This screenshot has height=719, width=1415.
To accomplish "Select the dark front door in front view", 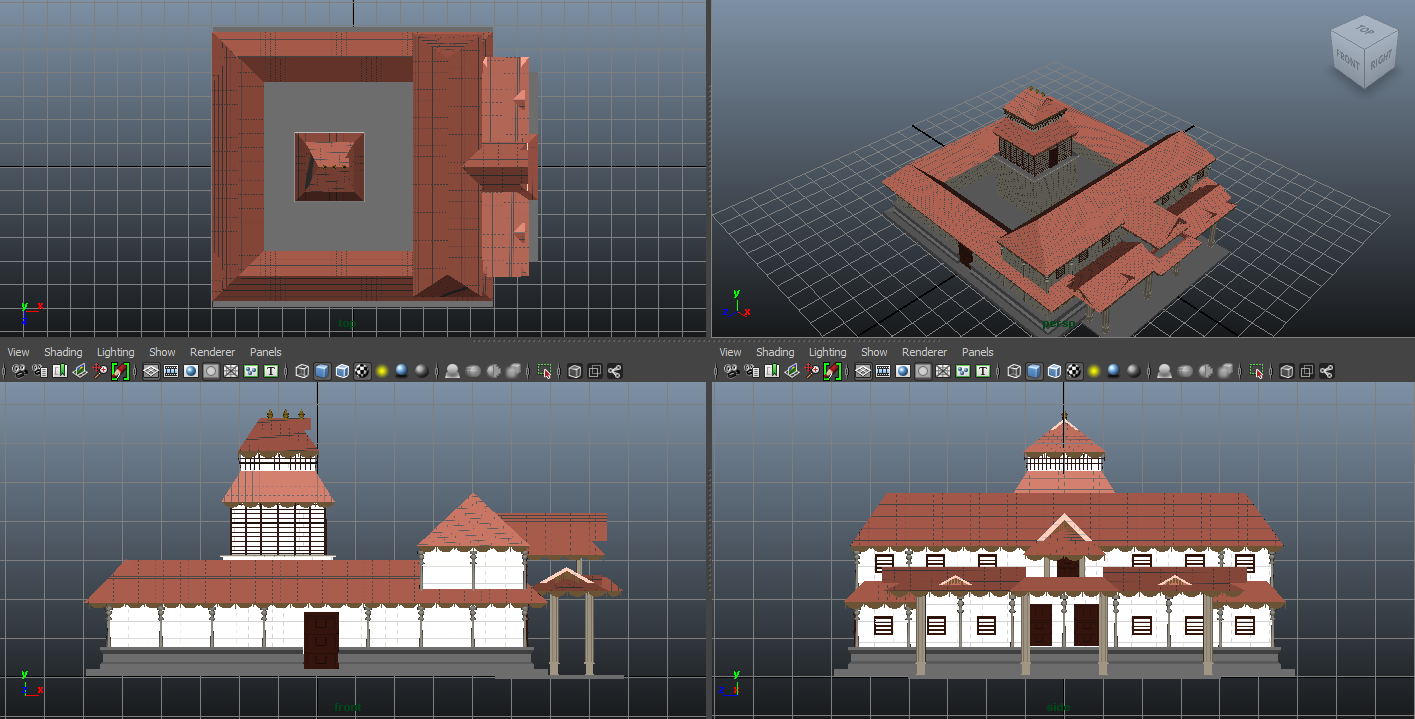I will (321, 639).
